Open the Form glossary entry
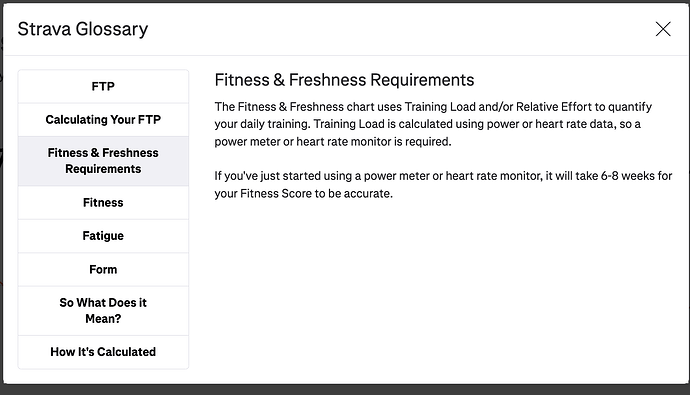This screenshot has width=690, height=395. pos(103,270)
